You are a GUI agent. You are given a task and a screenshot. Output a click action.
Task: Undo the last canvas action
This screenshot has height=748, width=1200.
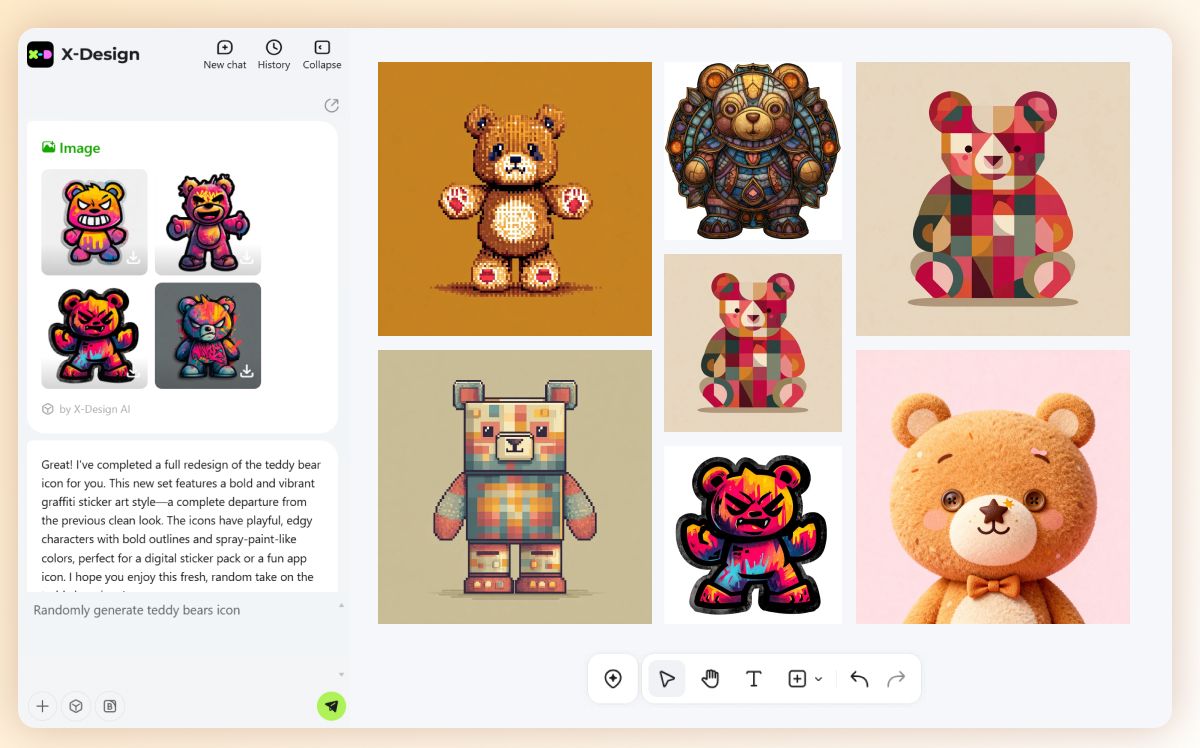(858, 678)
